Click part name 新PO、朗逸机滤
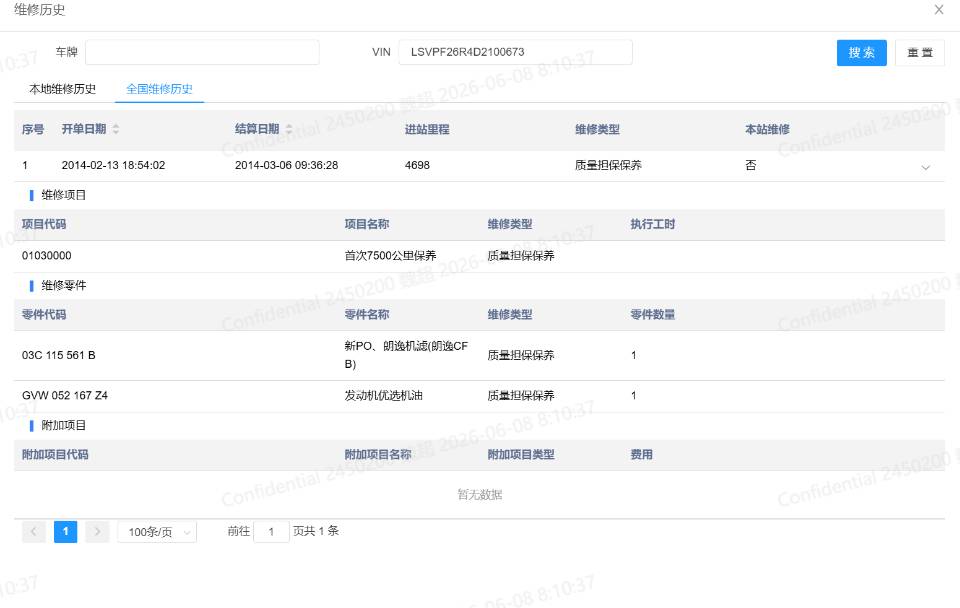960x608 pixels. coord(407,355)
